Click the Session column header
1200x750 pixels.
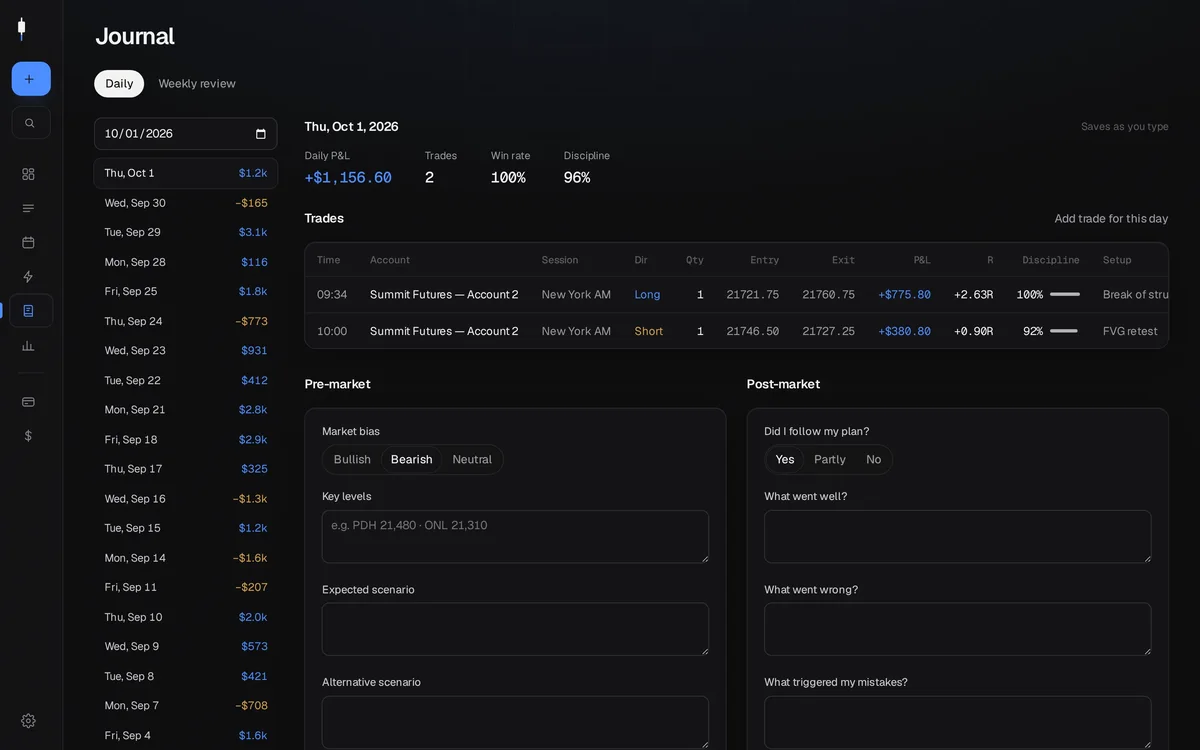(x=560, y=260)
